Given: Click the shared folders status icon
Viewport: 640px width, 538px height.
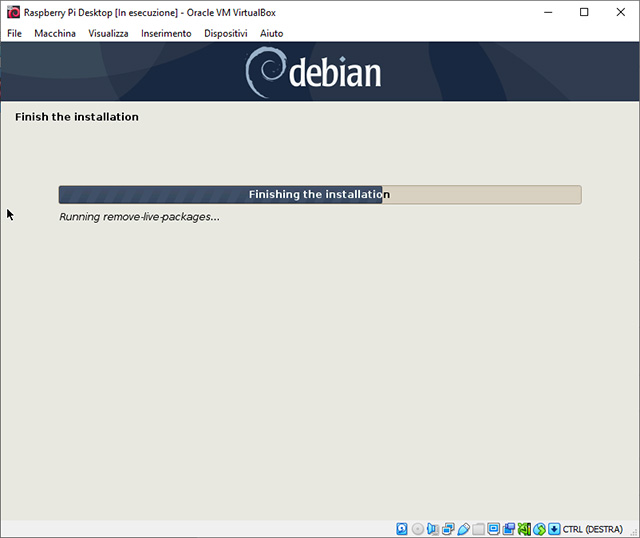Looking at the screenshot, I should coord(478,528).
